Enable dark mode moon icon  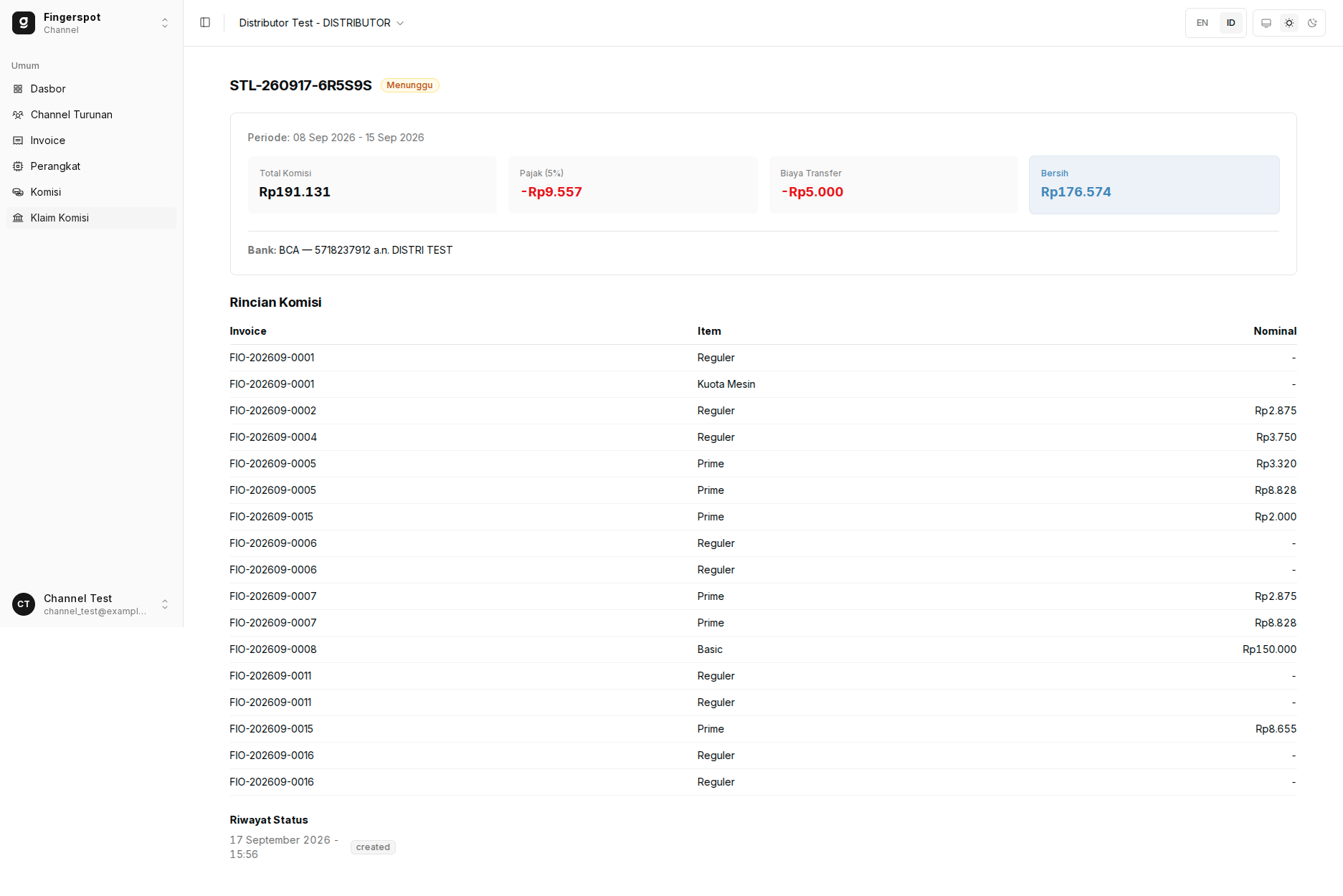coord(1312,23)
